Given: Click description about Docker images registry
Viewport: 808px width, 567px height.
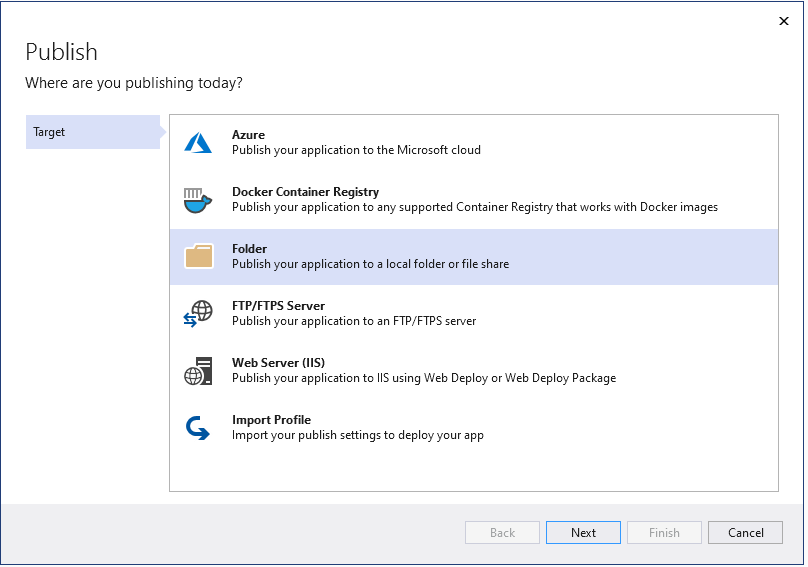Looking at the screenshot, I should point(475,207).
